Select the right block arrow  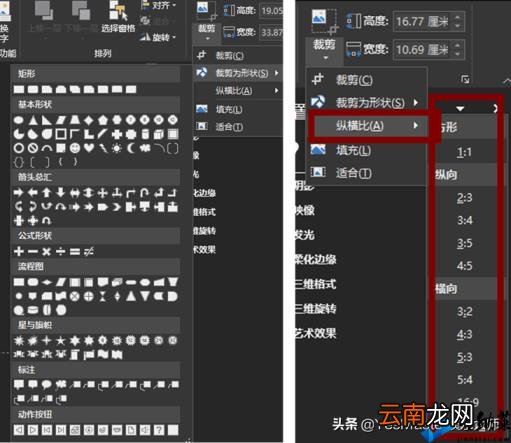(x=19, y=193)
